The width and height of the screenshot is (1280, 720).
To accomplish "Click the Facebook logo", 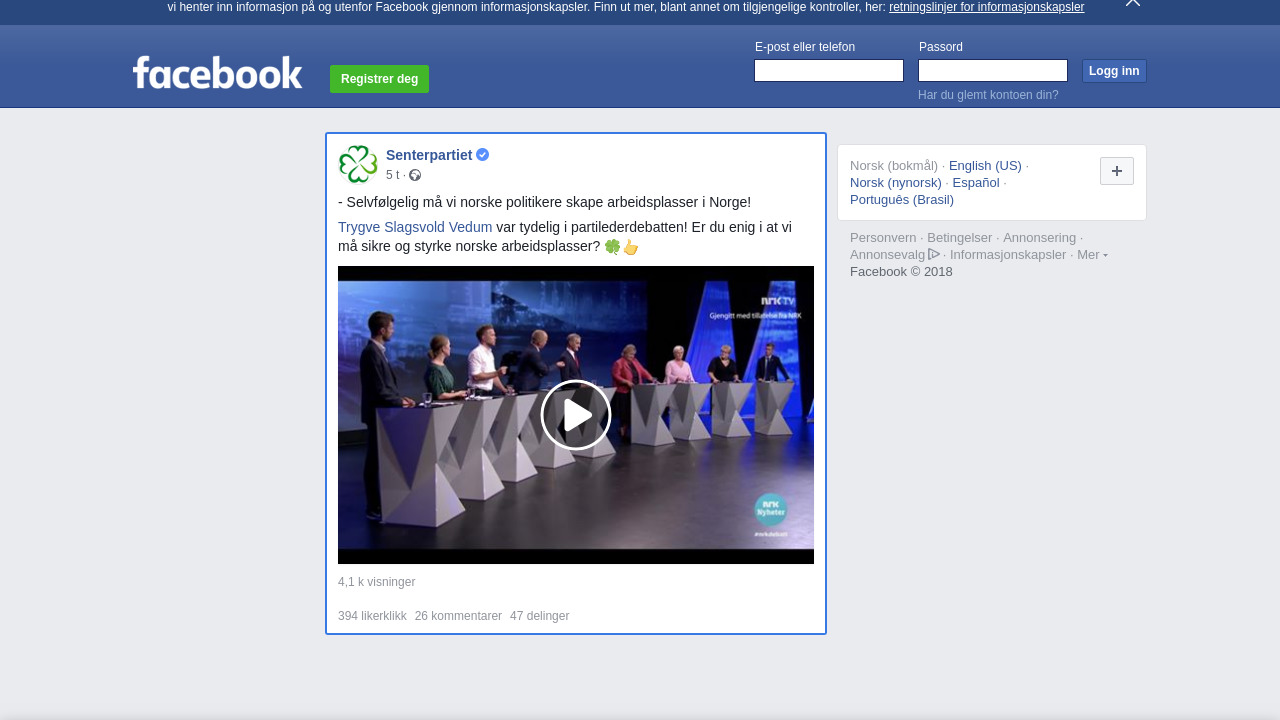I will point(217,72).
